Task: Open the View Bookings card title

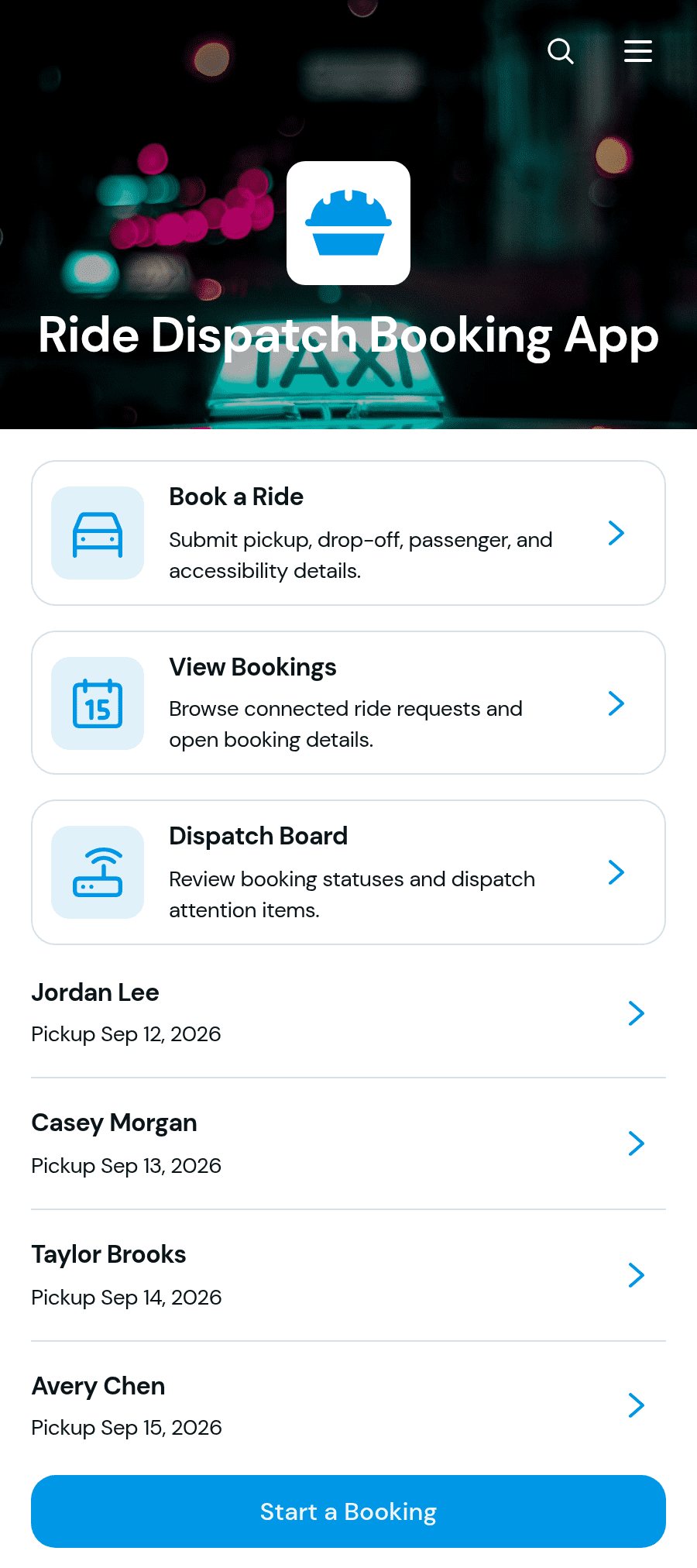Action: click(x=252, y=667)
